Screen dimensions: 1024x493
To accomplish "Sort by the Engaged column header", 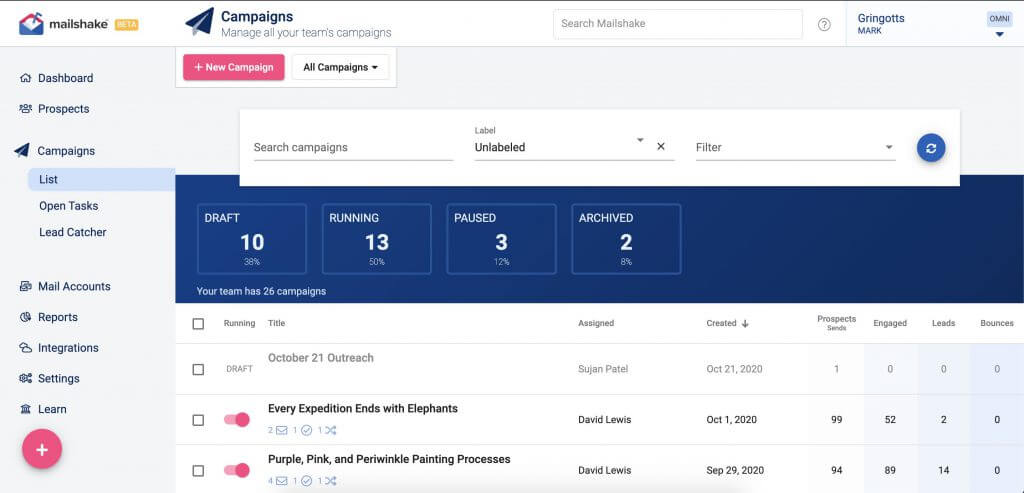I will tap(889, 323).
